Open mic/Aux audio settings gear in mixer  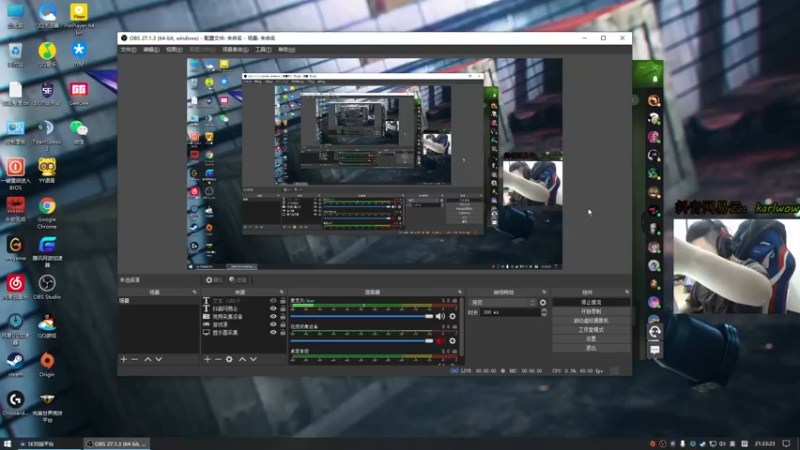452,316
